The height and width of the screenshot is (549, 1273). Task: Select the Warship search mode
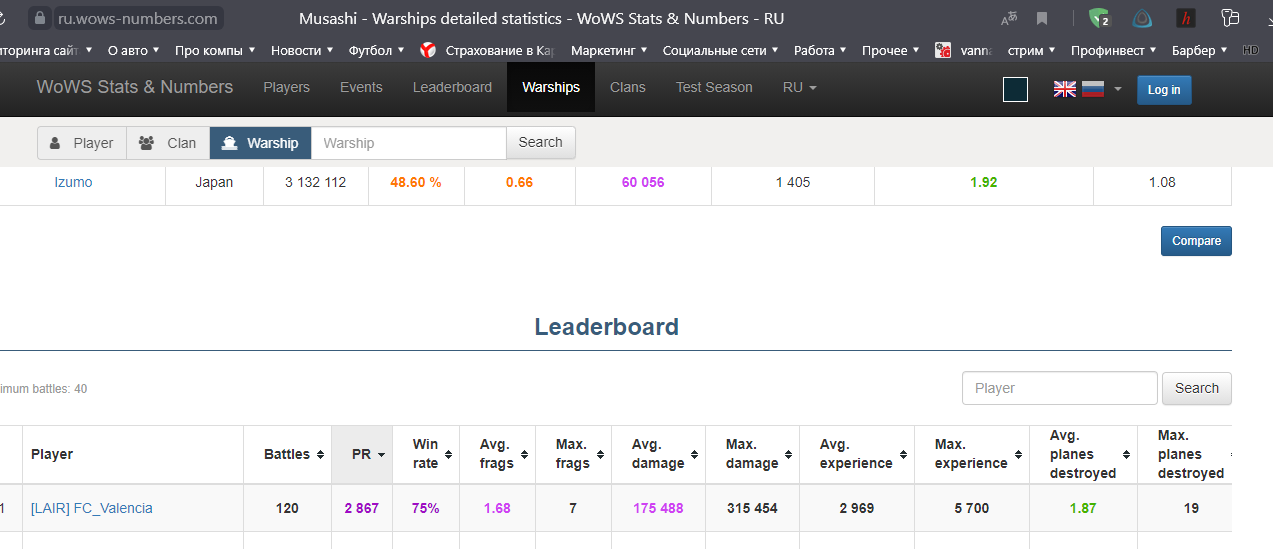tap(261, 143)
